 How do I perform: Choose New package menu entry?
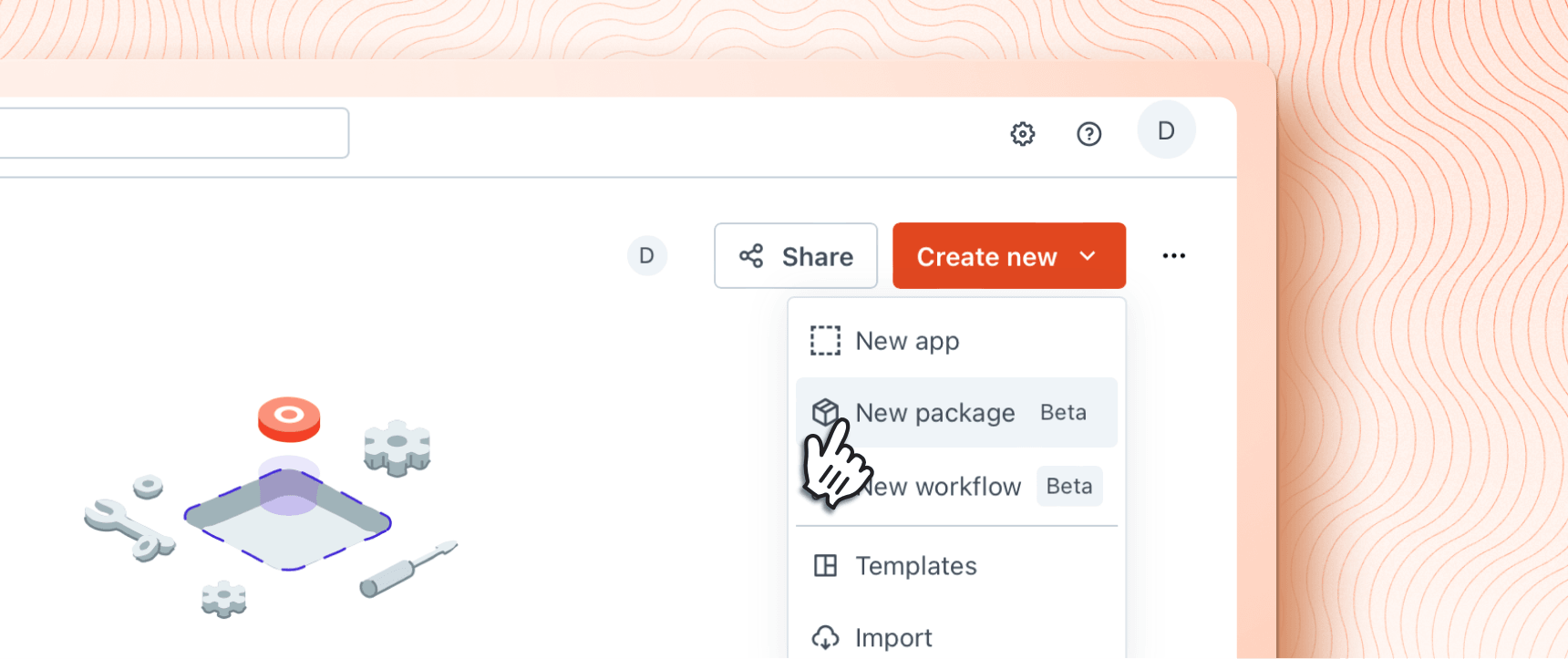(935, 413)
